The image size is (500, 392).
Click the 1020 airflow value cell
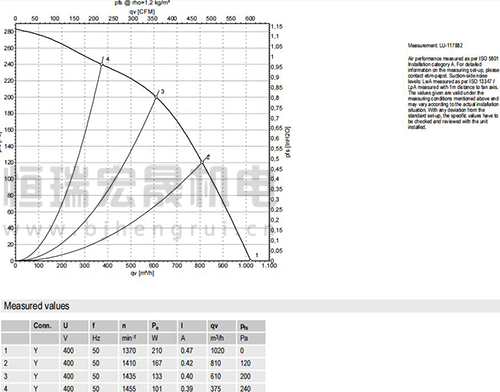[217, 351]
